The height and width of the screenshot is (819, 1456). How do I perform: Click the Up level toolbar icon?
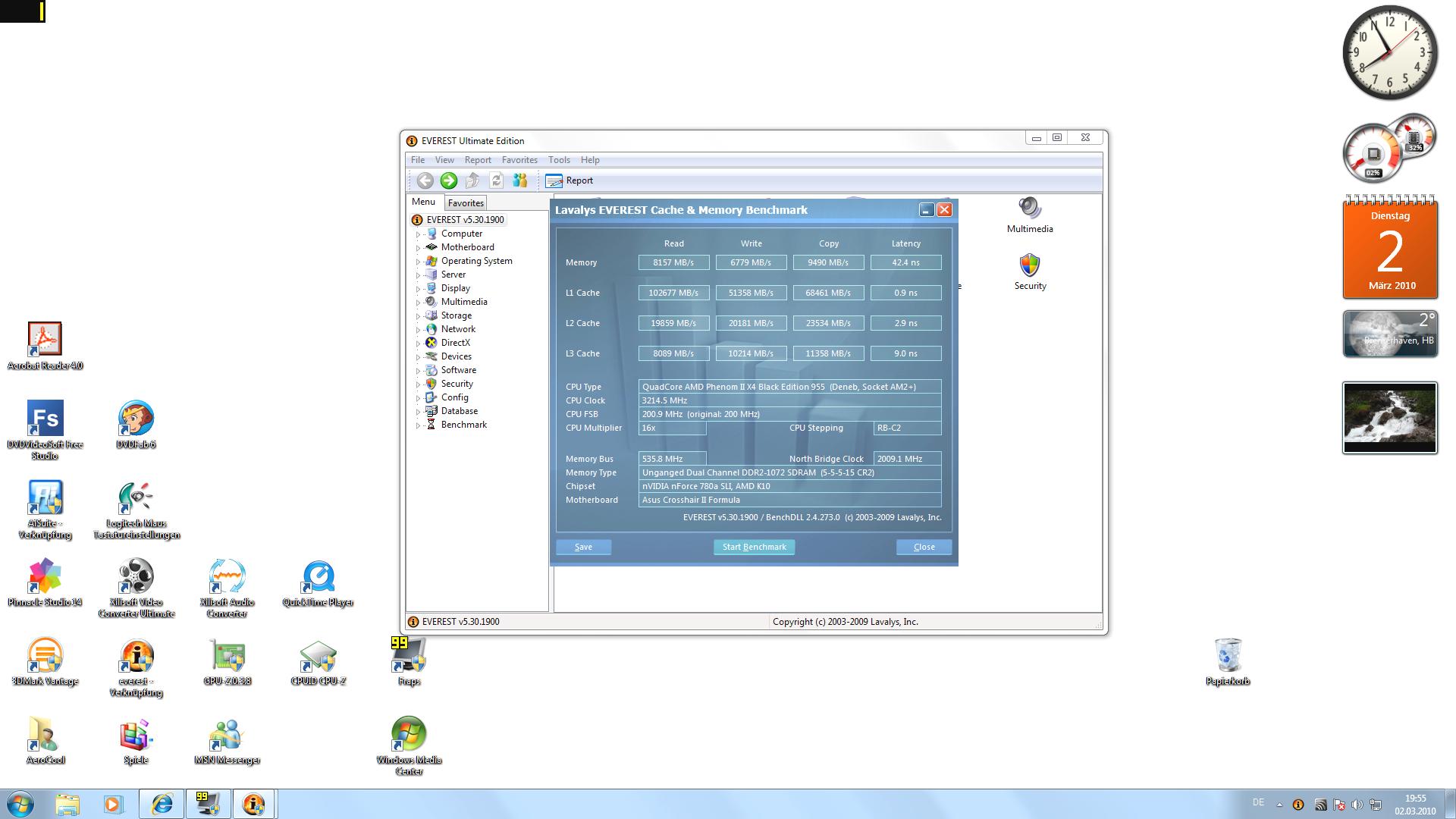click(472, 180)
